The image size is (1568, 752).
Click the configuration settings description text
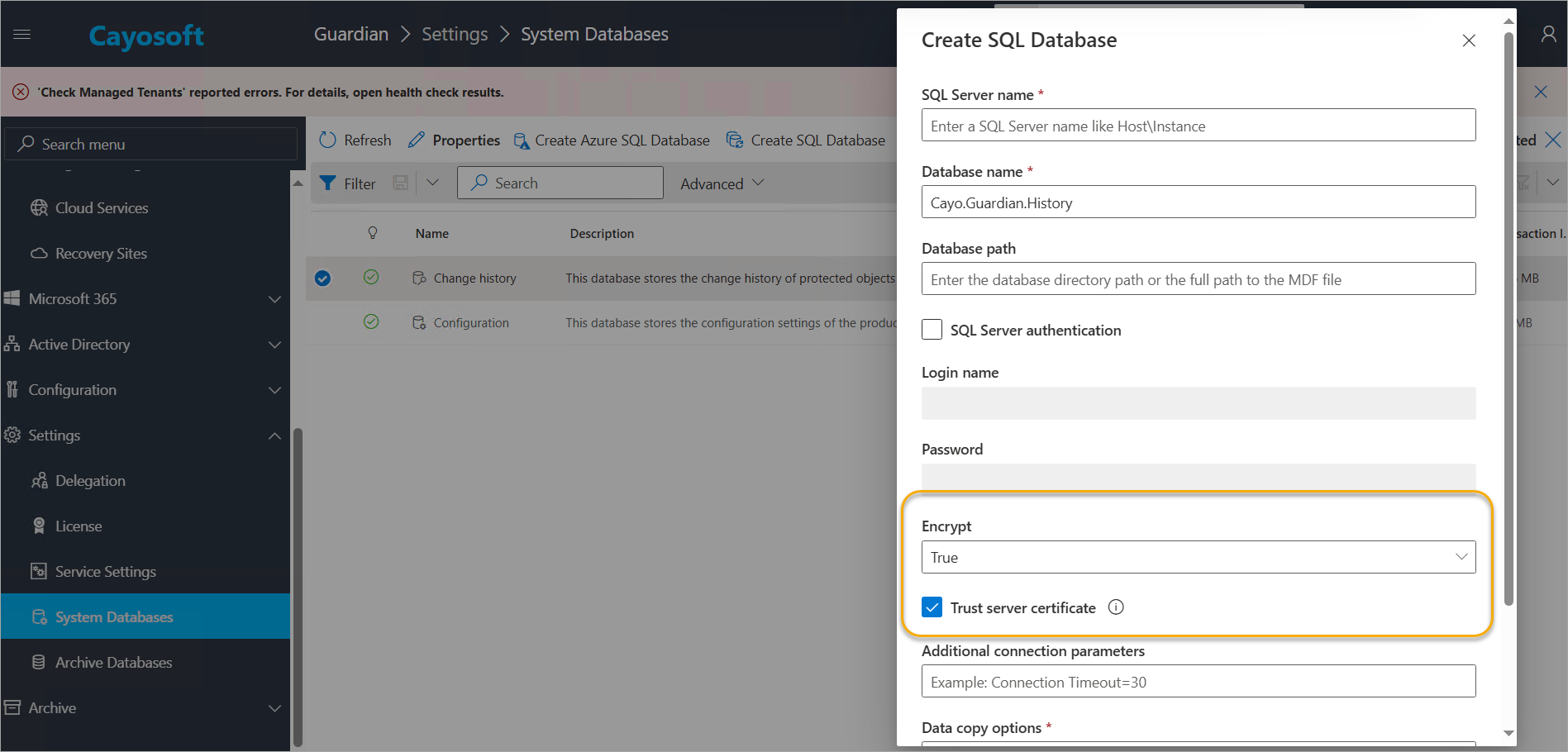(x=732, y=323)
